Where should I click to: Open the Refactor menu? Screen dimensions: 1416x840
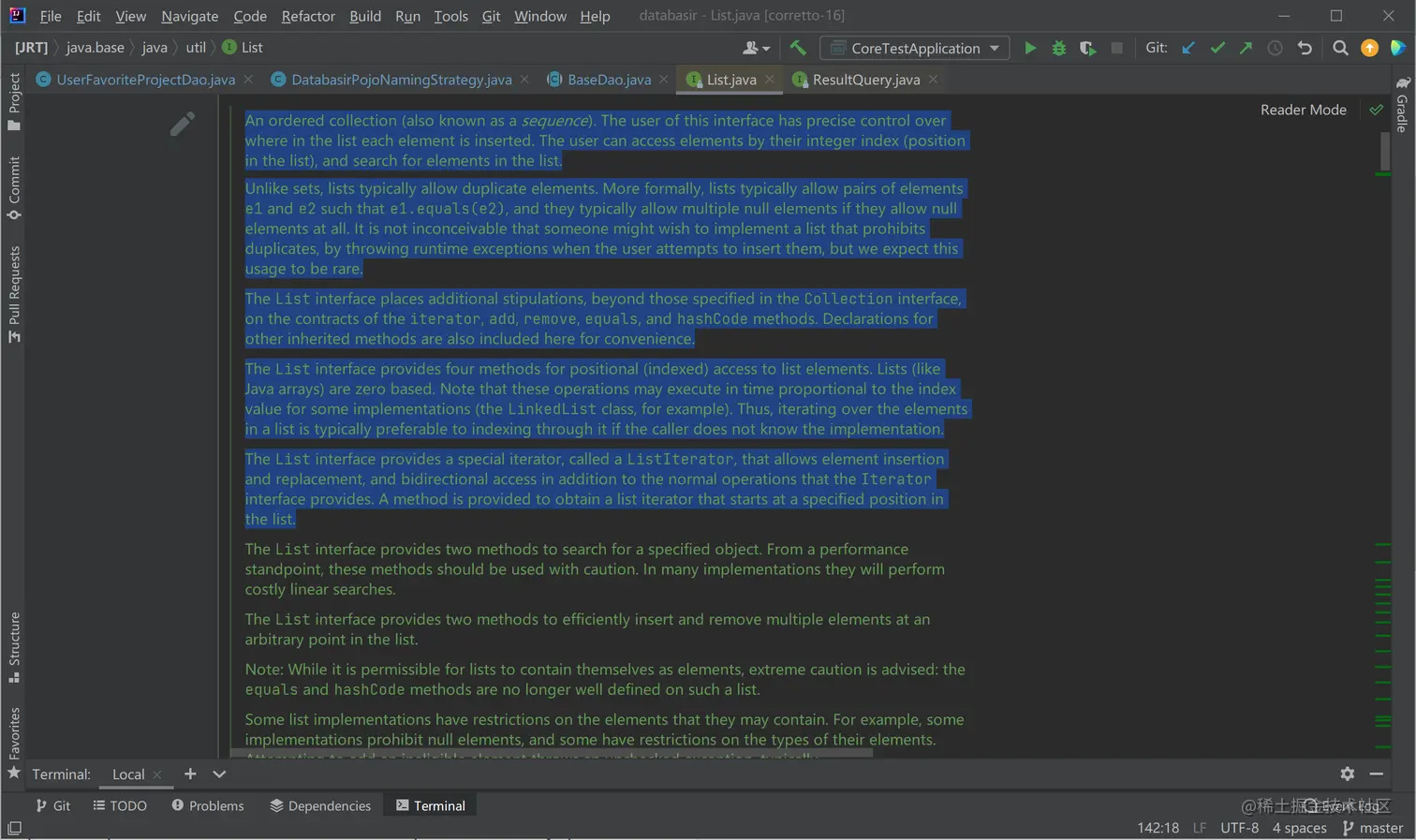pos(308,16)
